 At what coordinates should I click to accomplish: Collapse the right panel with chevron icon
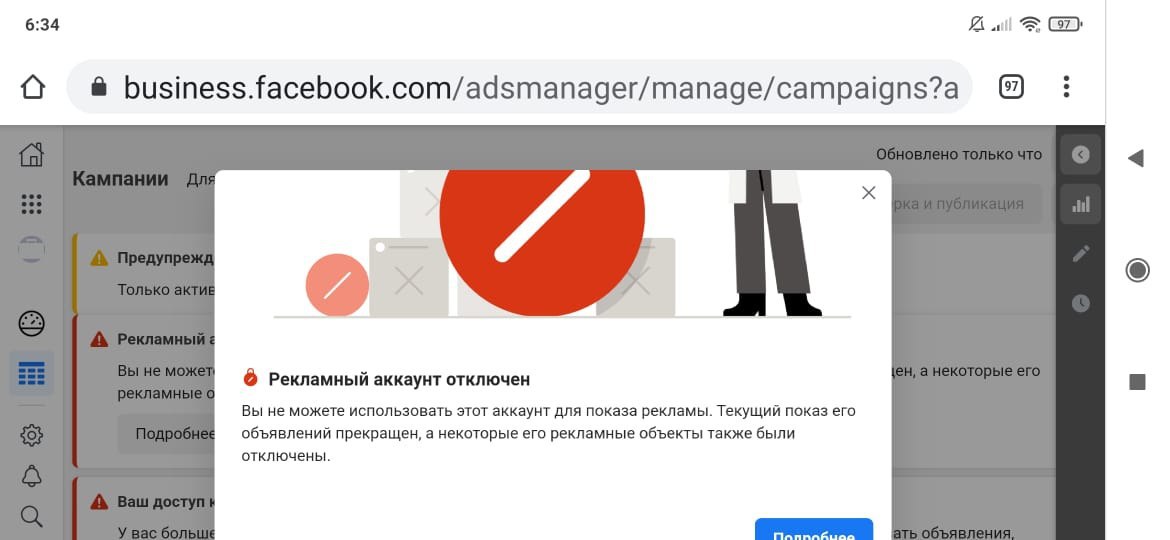1080,154
